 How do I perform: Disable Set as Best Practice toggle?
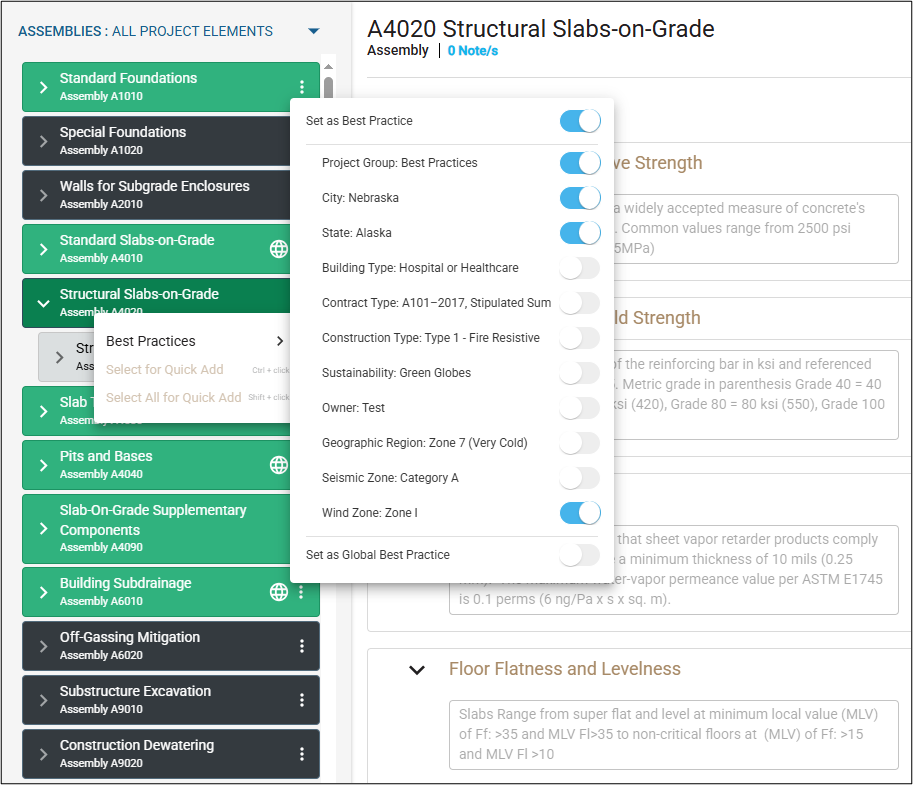click(580, 121)
